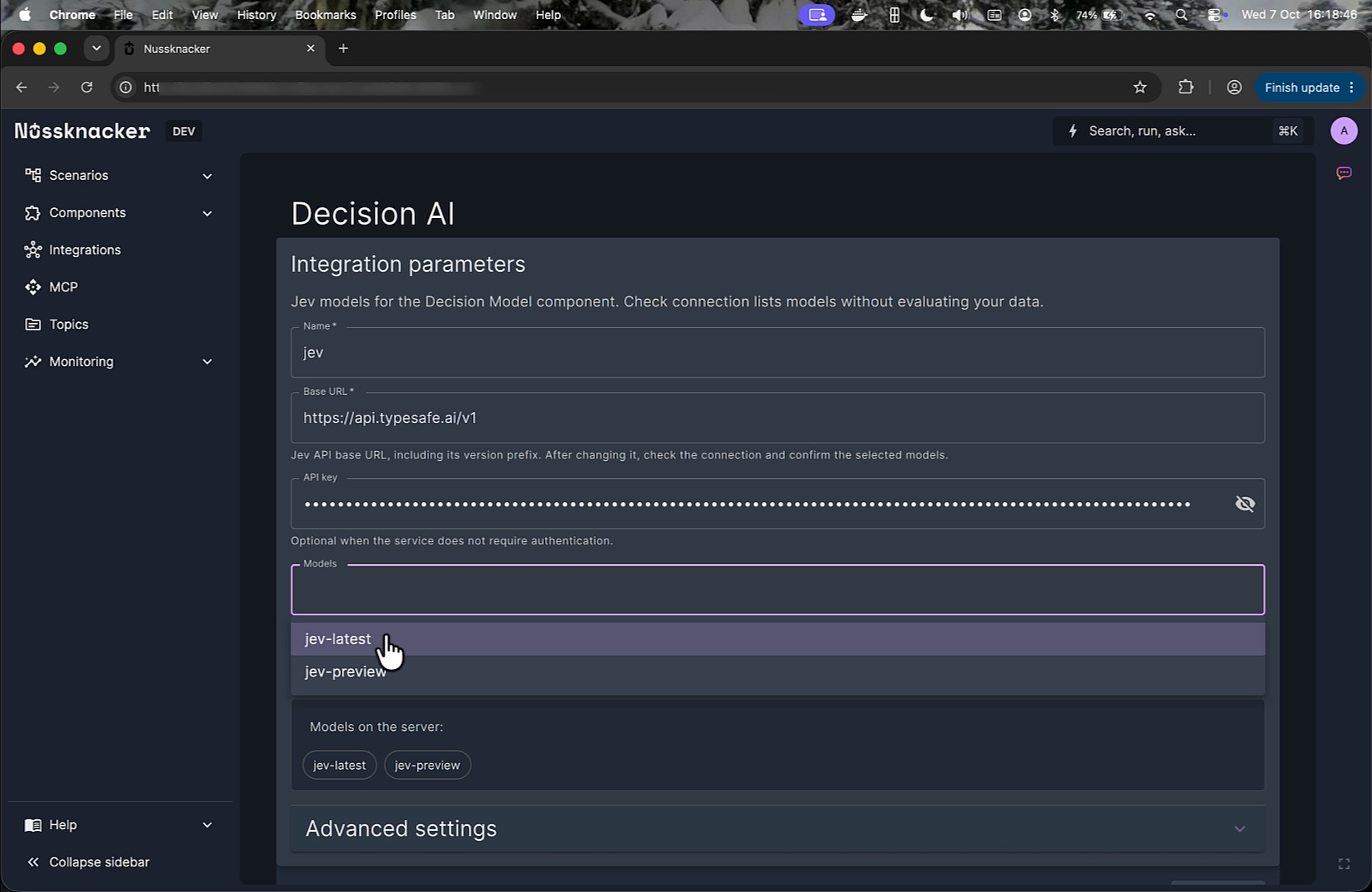This screenshot has width=1372, height=892.
Task: Open the user avatar menu
Action: click(x=1344, y=130)
